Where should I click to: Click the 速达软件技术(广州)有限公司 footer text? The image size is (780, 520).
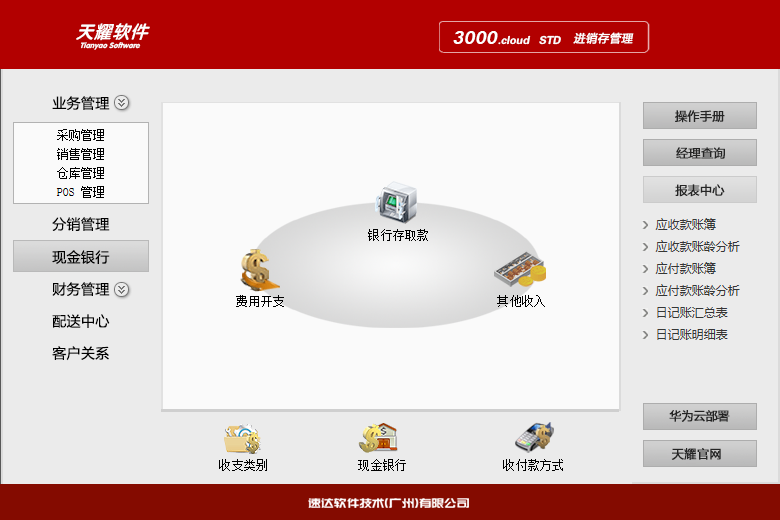389,503
